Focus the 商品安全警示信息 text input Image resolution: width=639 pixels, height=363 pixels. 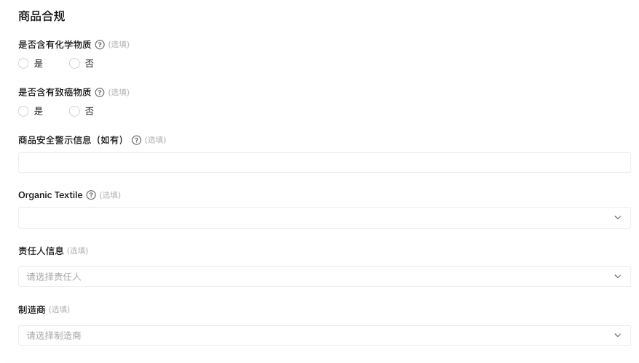tap(324, 163)
